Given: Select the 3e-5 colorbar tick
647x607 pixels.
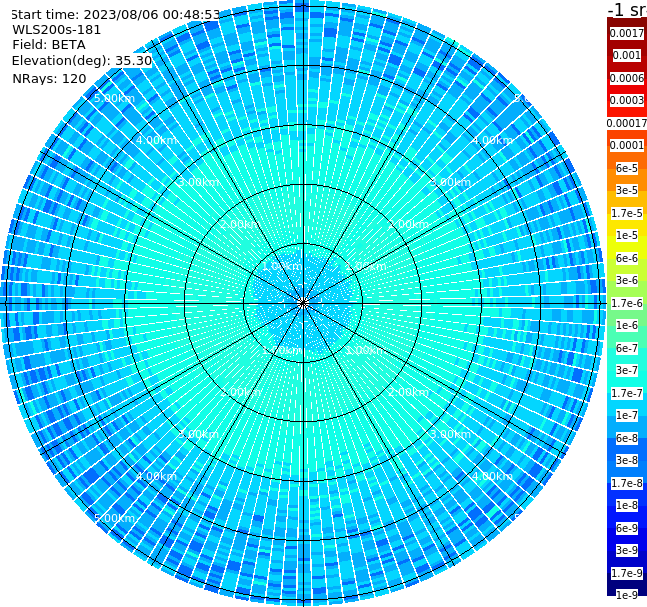Looking at the screenshot, I should tap(627, 190).
